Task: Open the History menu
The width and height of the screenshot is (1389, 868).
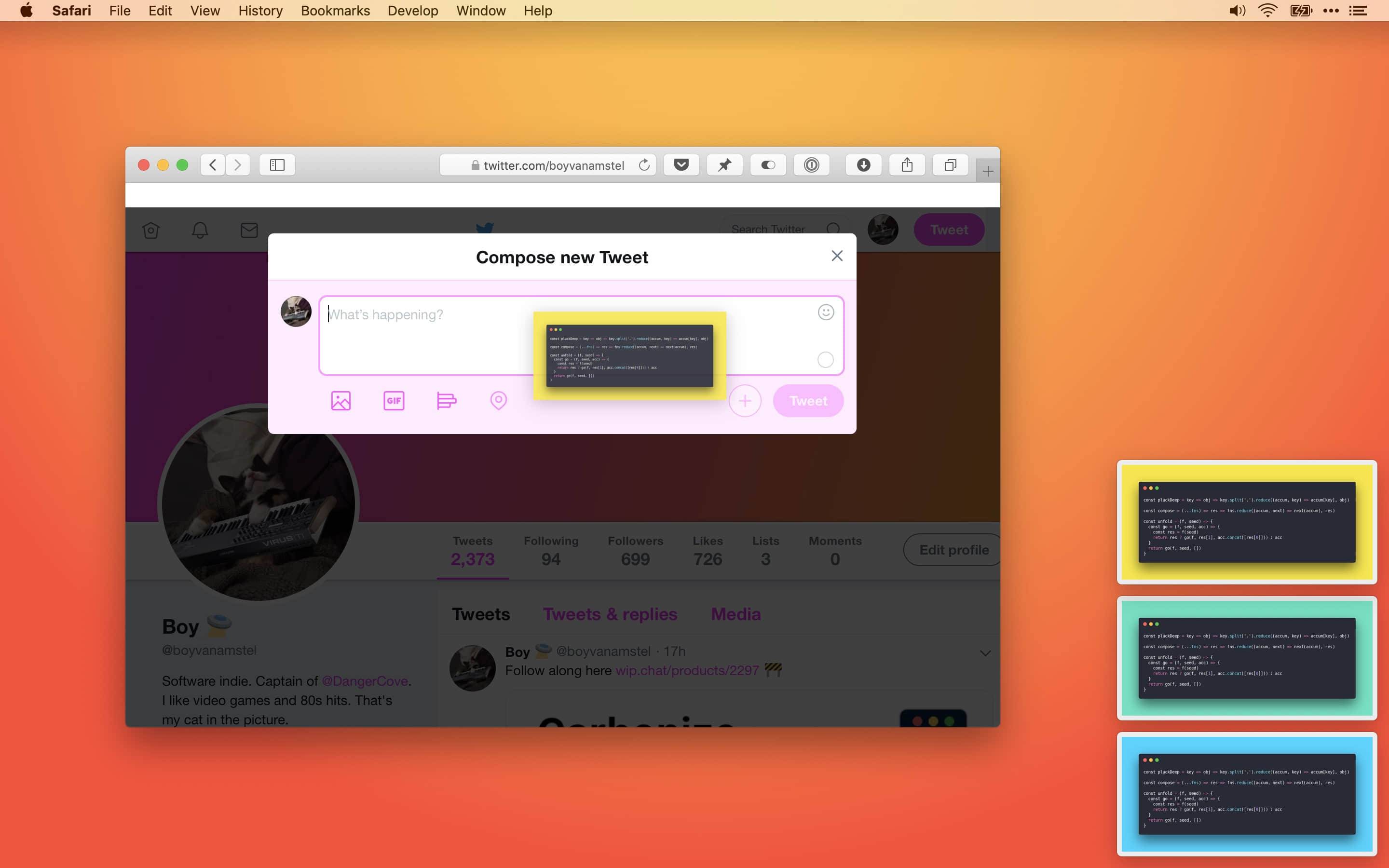Action: (x=260, y=10)
